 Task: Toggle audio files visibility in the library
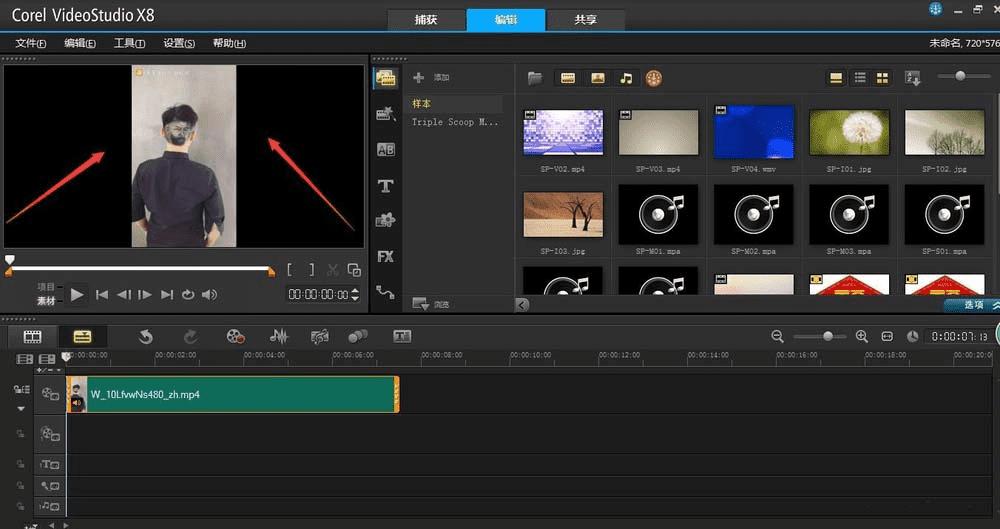[626, 78]
